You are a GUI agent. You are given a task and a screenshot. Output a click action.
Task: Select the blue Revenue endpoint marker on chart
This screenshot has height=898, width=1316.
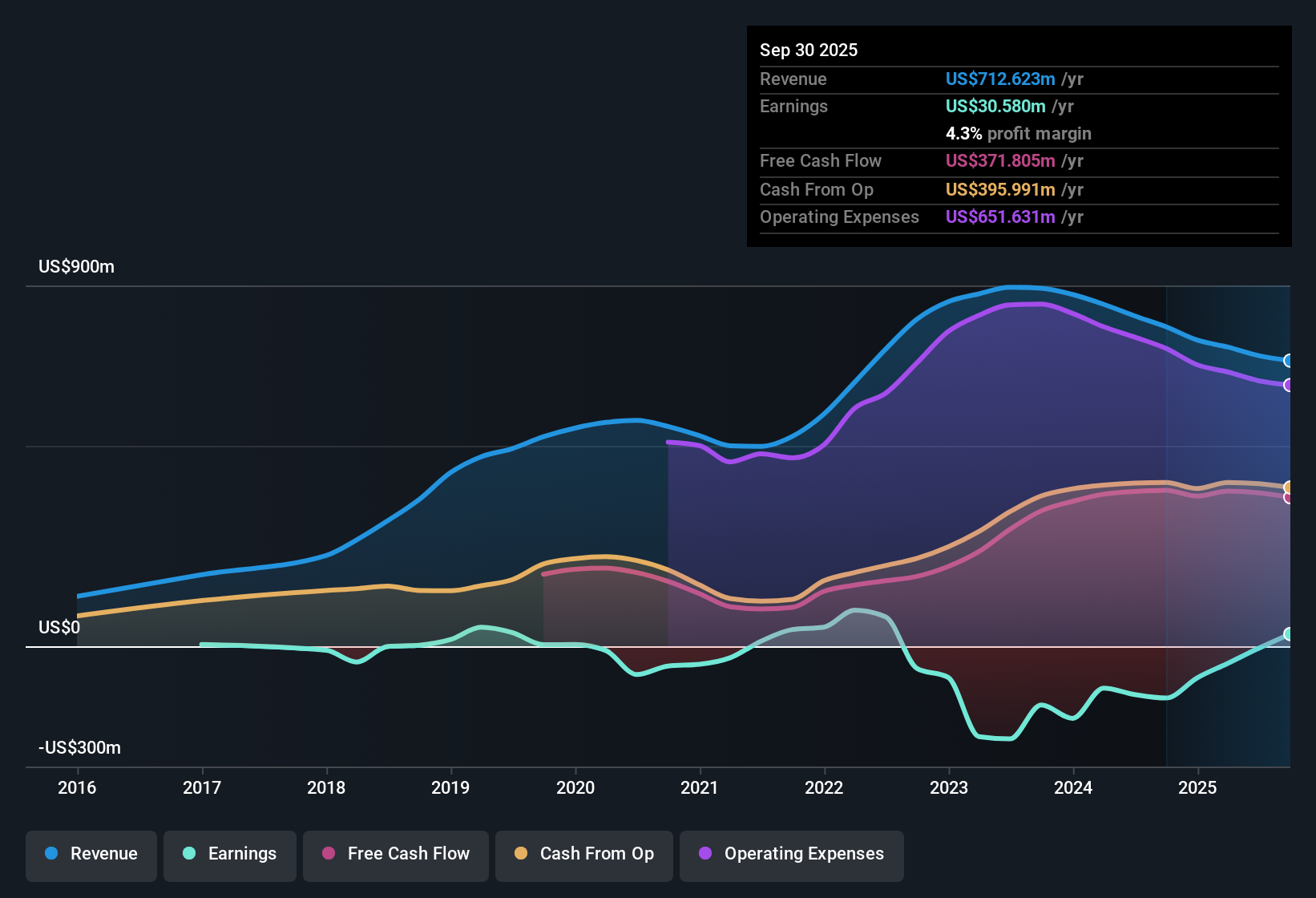coord(1289,361)
